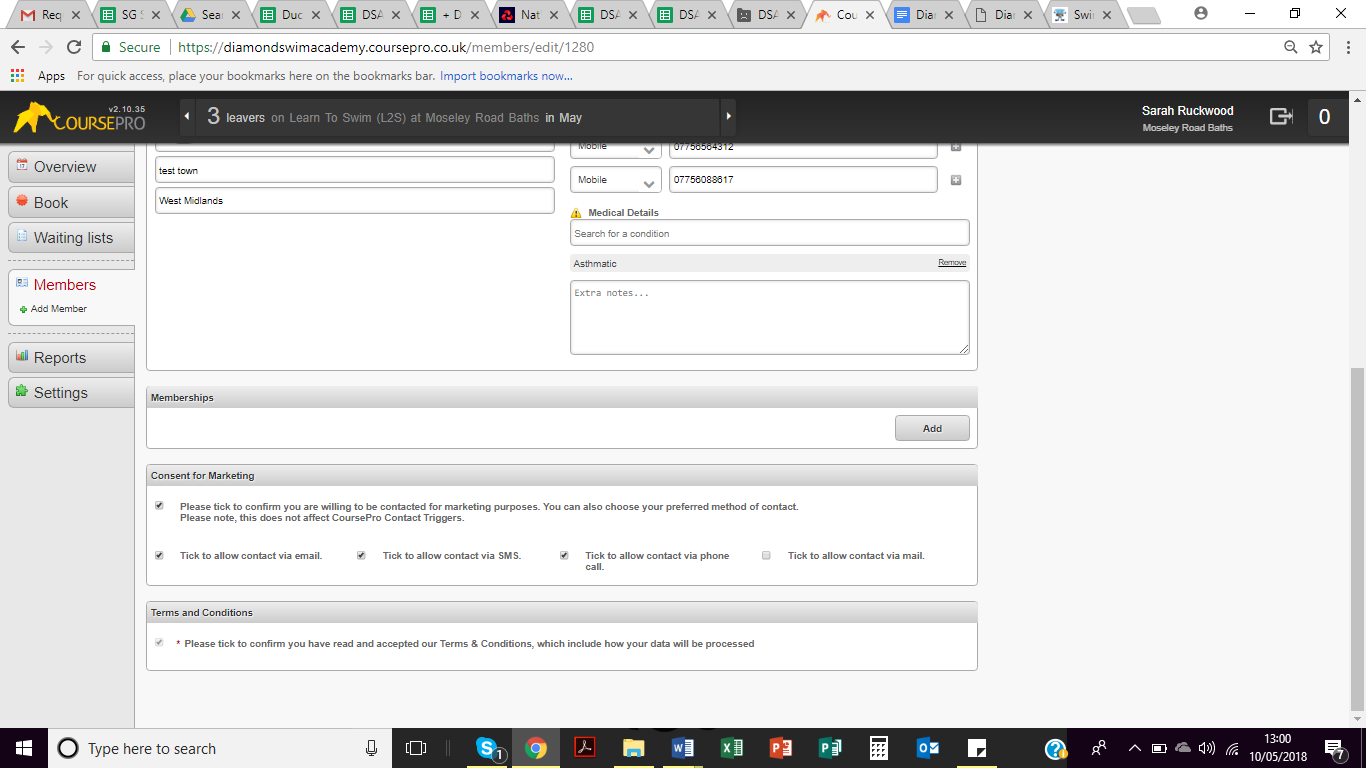Click plus icon beside number 07756564312
The width and height of the screenshot is (1366, 768).
[955, 147]
